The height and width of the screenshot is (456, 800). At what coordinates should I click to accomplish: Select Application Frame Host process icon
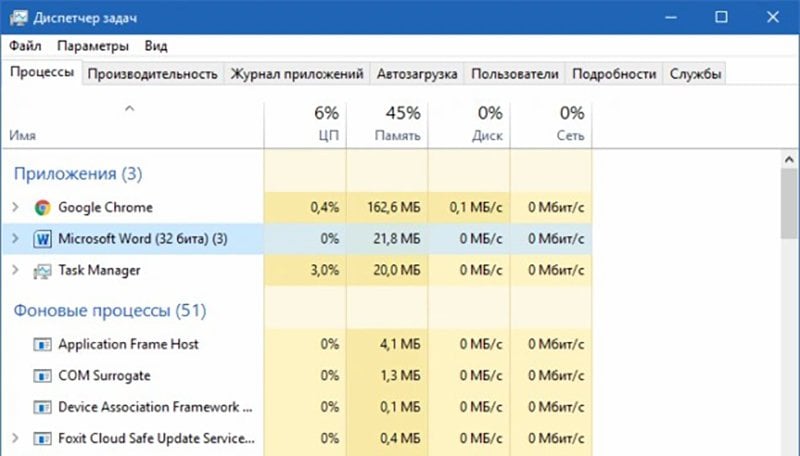pos(42,345)
